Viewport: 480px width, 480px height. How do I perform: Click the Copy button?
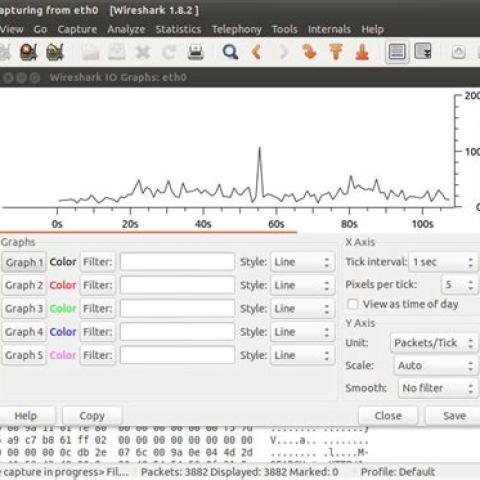click(x=92, y=416)
